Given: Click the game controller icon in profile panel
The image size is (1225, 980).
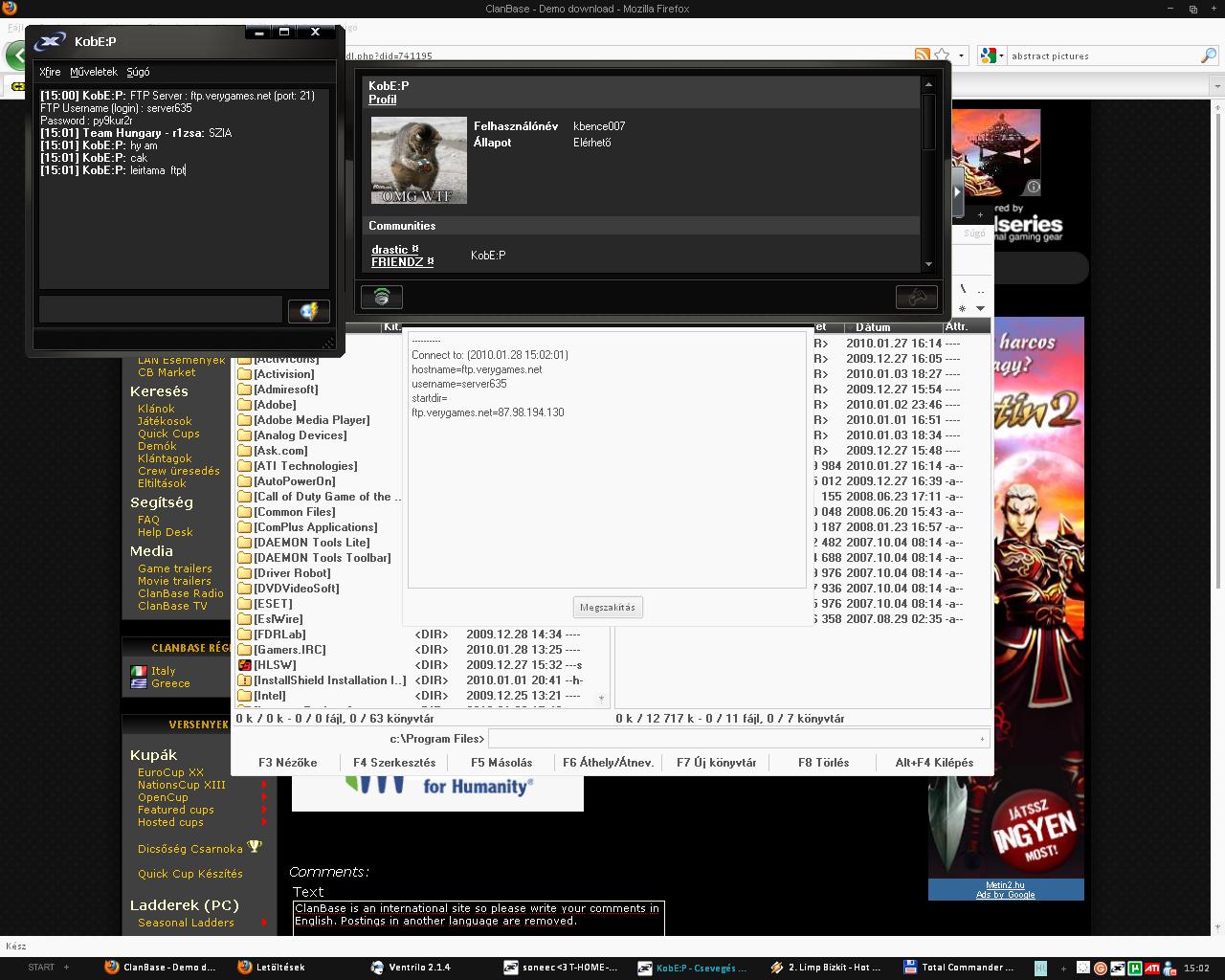Looking at the screenshot, I should 916,297.
